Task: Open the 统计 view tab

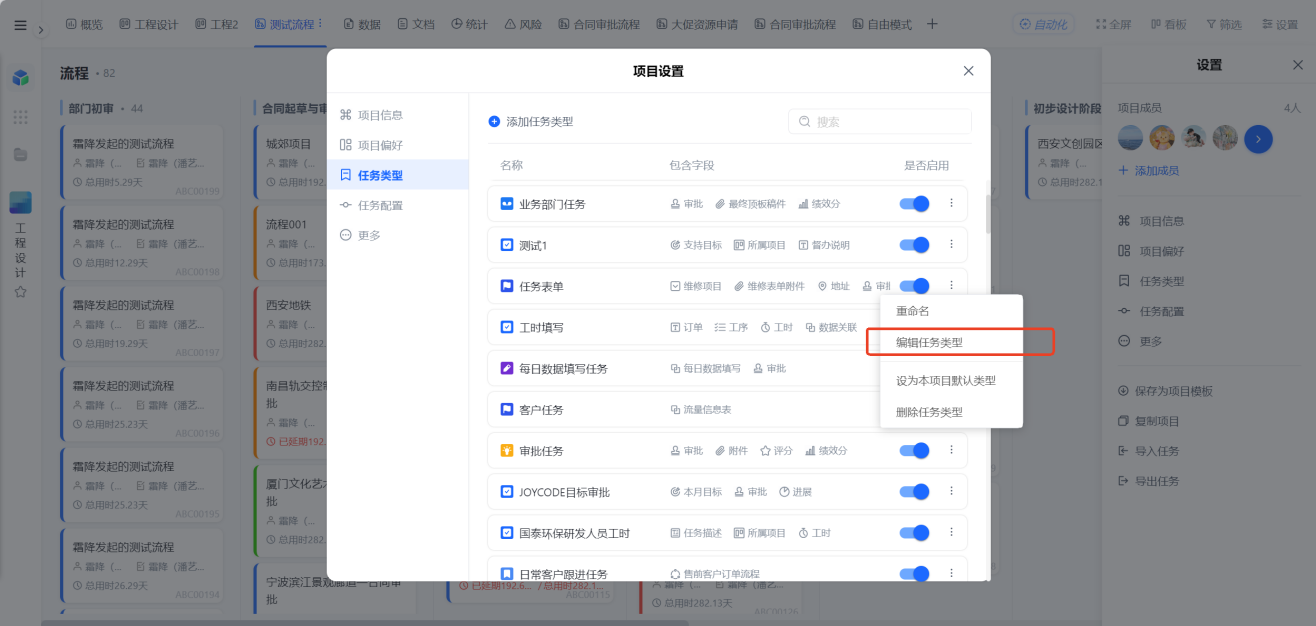Action: 470,24
